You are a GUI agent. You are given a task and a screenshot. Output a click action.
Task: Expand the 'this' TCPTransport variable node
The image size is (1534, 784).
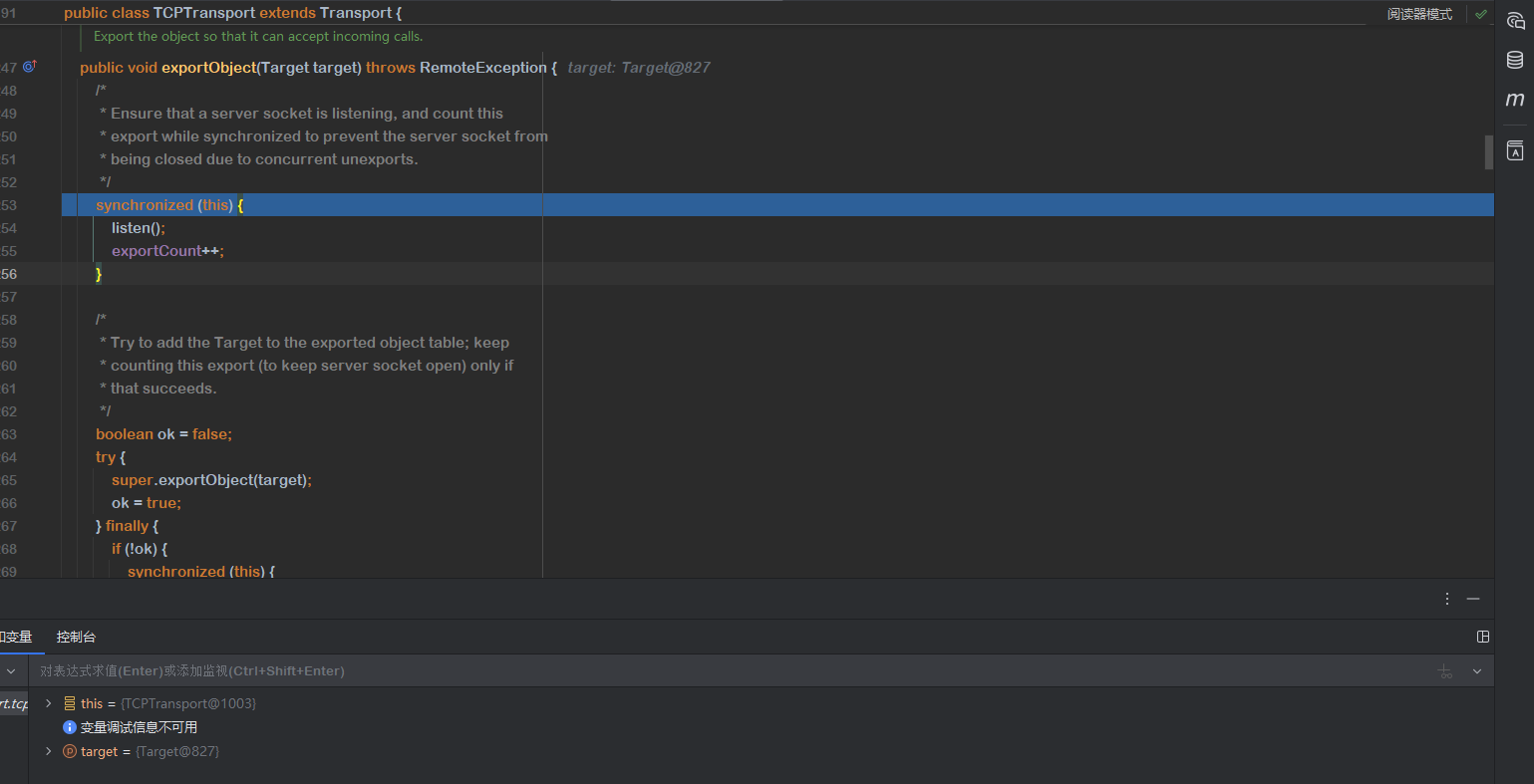48,703
